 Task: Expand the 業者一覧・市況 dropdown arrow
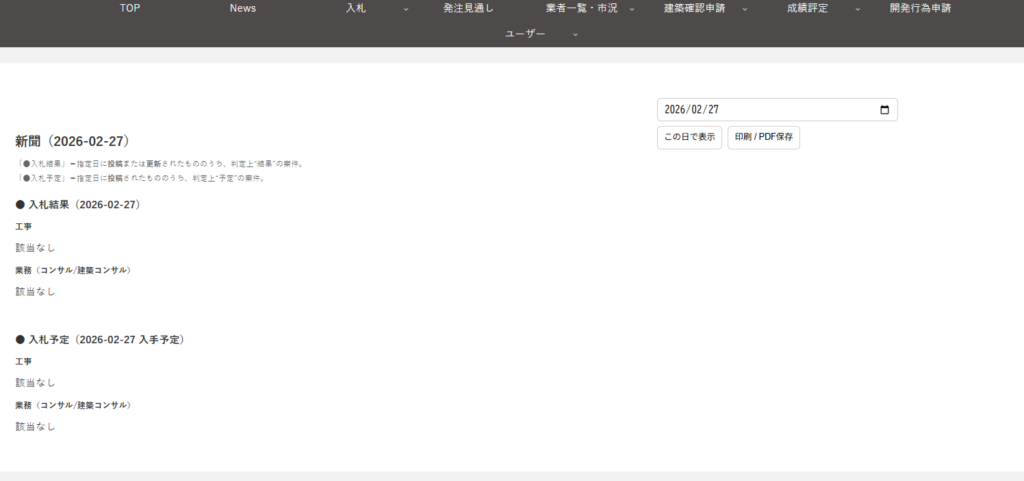pyautogui.click(x=632, y=9)
